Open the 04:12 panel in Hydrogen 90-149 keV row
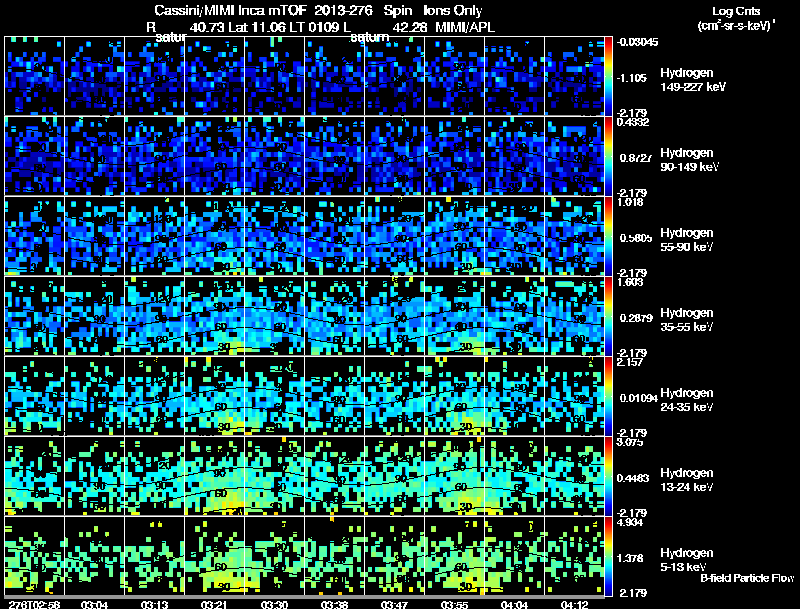The width and height of the screenshot is (800, 609). pos(574,156)
